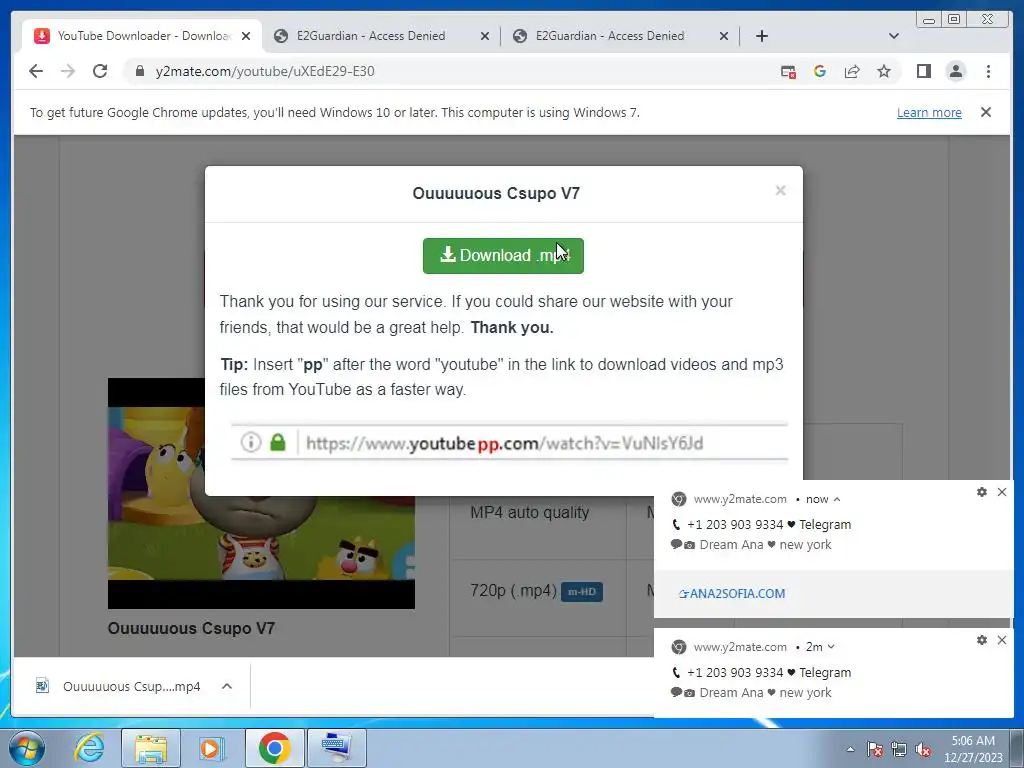Close the 2m-old y2mate notification
The image size is (1024, 768).
point(1002,640)
